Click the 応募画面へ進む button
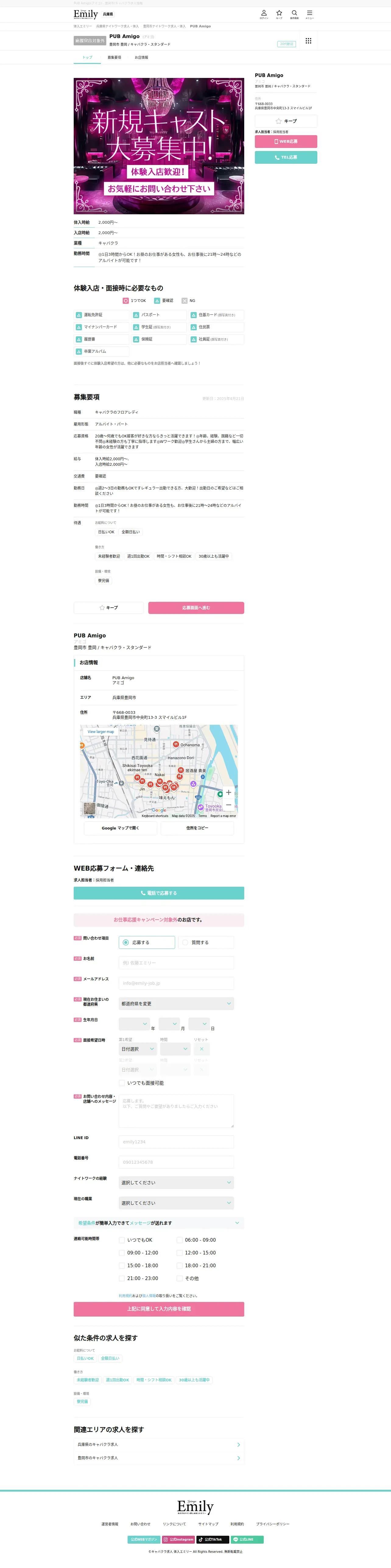The height and width of the screenshot is (1568, 391). (x=196, y=608)
